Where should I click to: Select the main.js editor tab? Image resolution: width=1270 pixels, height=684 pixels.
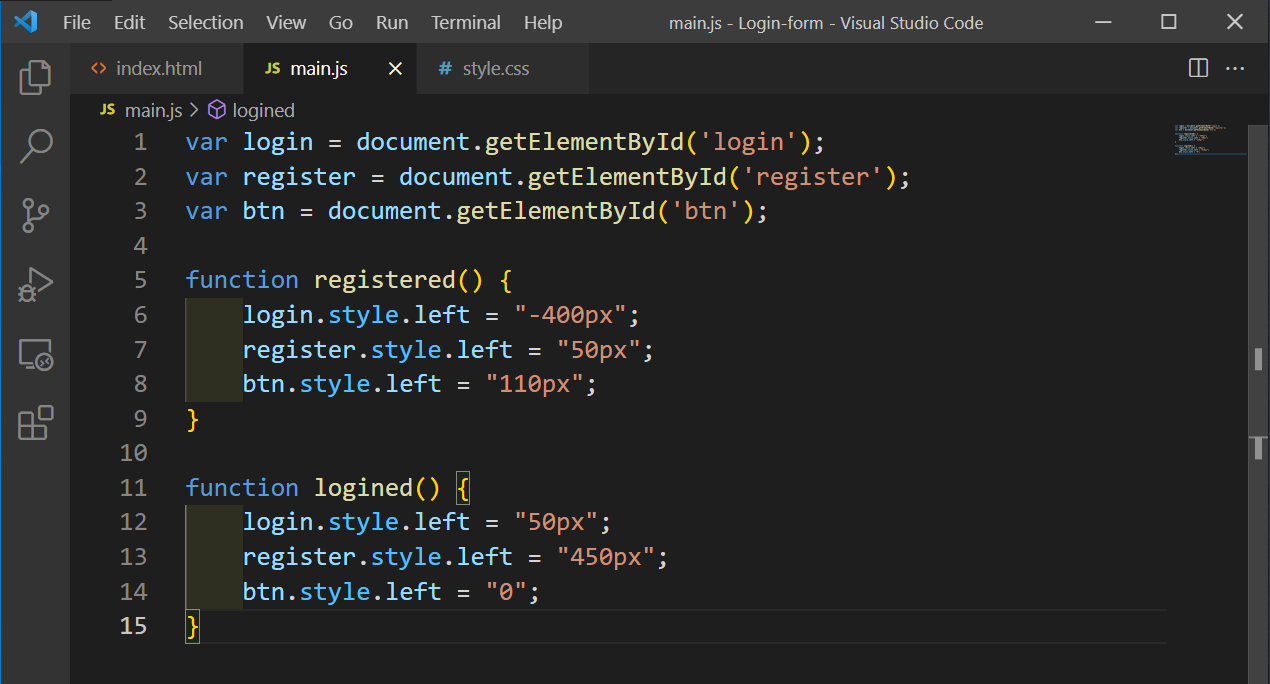tap(329, 69)
